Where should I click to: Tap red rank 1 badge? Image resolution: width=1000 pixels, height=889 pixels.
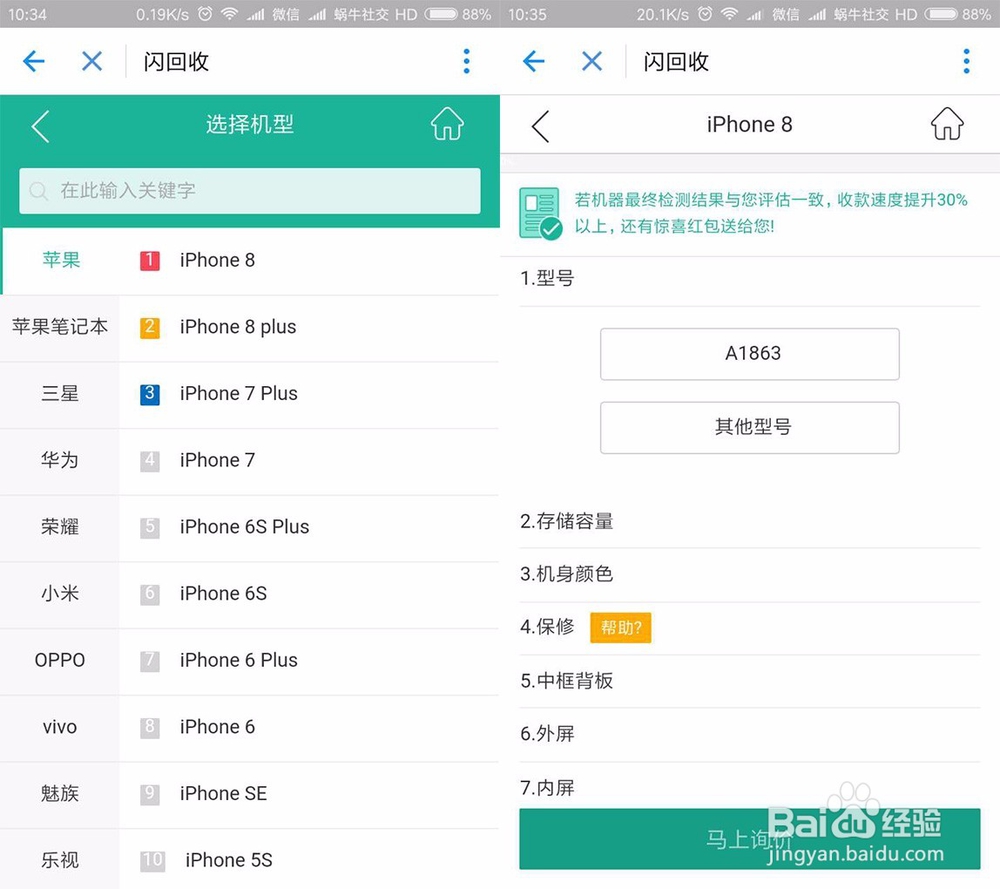click(x=150, y=260)
